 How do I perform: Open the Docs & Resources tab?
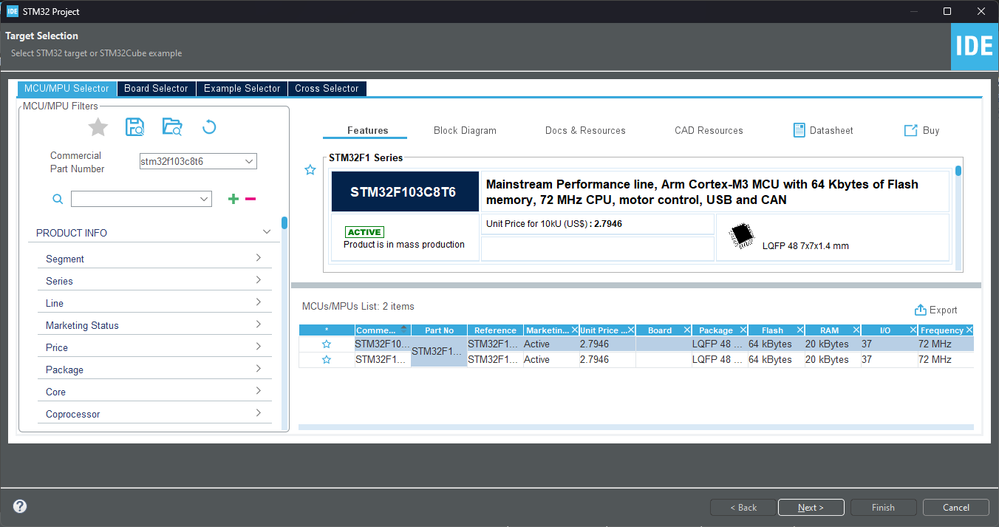[586, 130]
